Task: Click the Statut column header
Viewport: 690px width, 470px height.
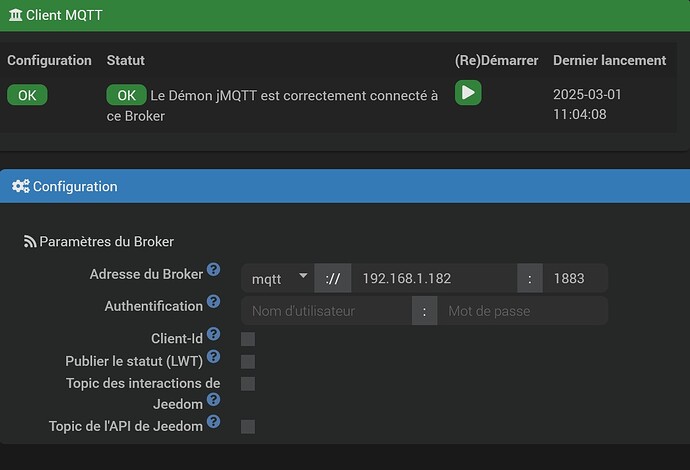Action: coord(125,60)
